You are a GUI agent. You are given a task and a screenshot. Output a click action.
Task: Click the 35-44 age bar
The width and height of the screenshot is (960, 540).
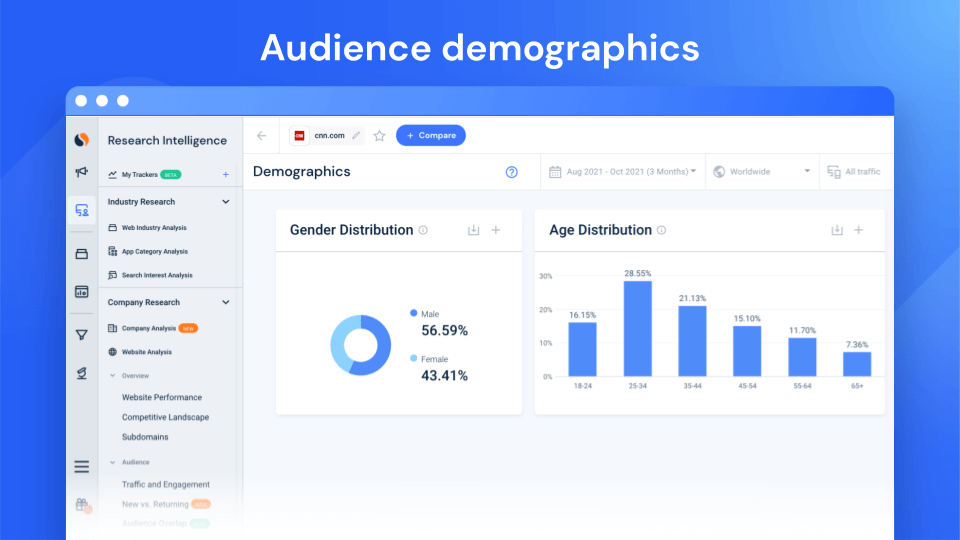[692, 341]
